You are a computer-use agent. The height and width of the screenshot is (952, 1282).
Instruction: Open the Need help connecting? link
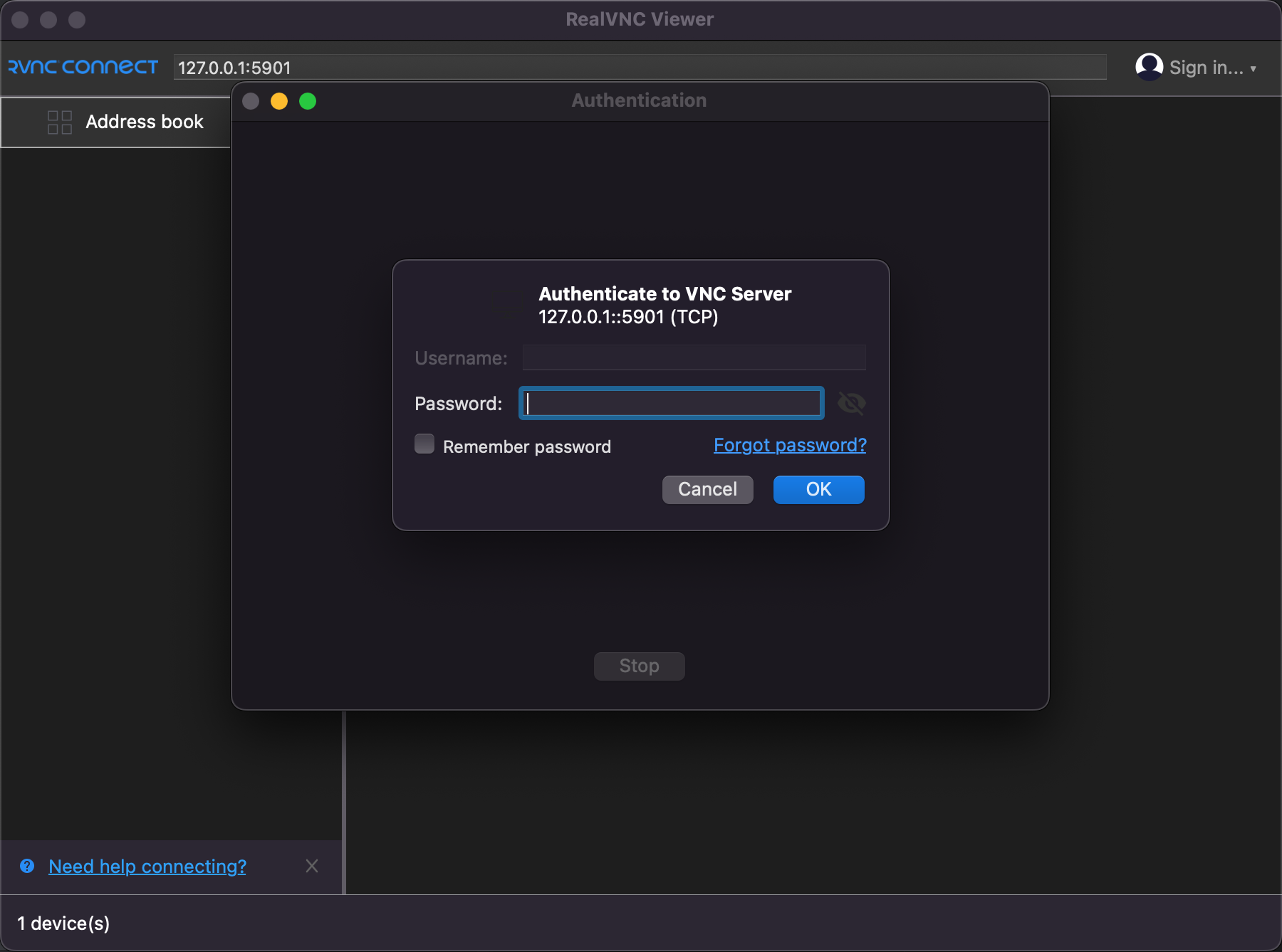146,866
